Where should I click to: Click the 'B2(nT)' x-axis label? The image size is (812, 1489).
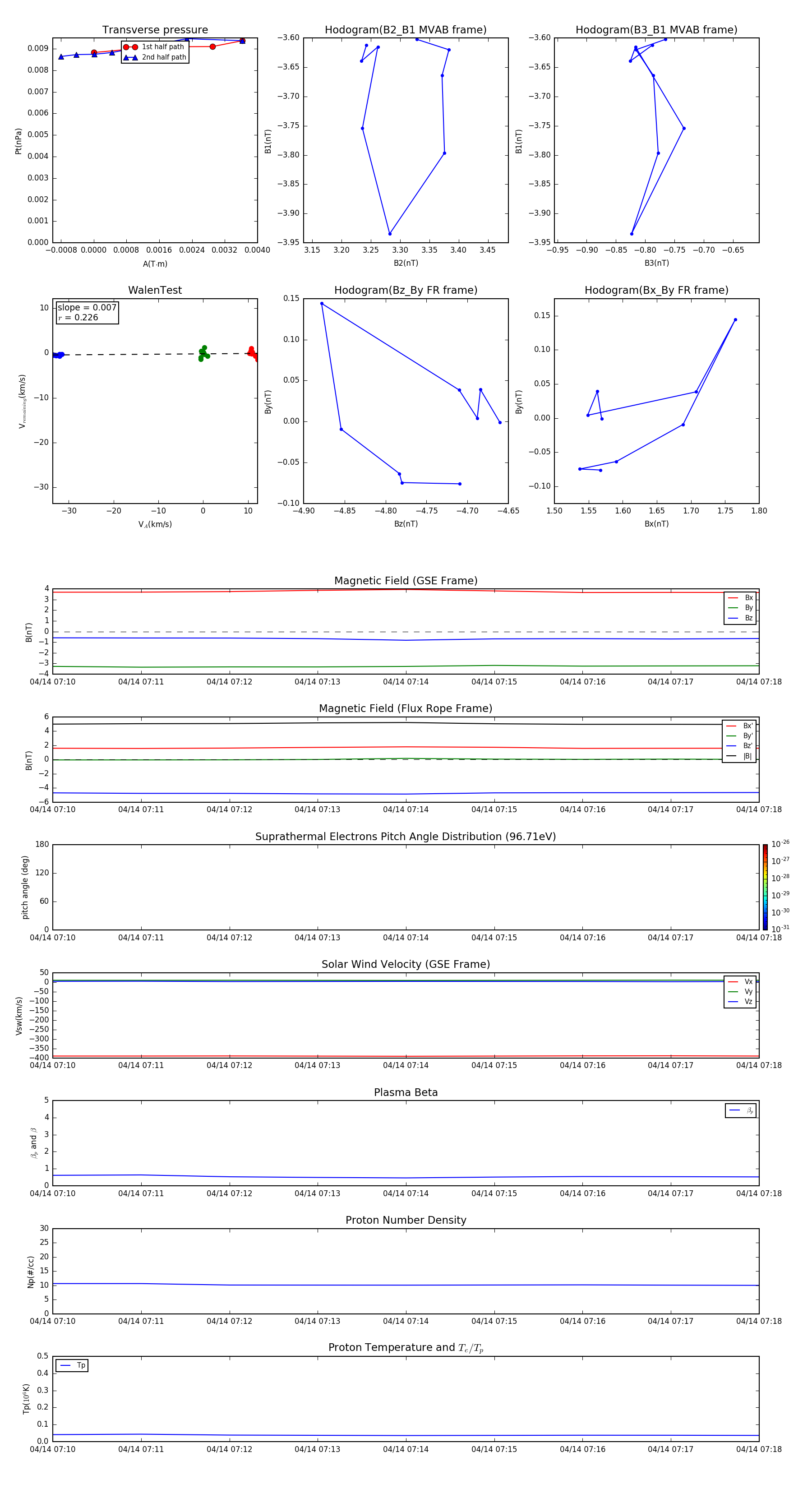(x=406, y=263)
